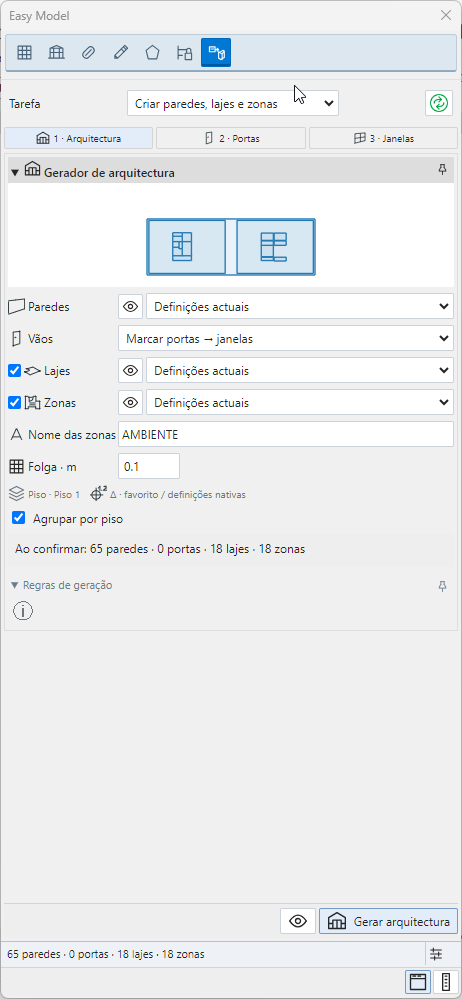Toggle Zonas preview eye
This screenshot has height=999, width=462.
[131, 403]
